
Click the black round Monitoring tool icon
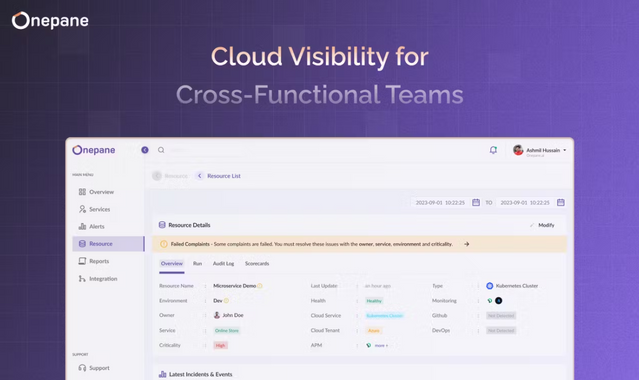click(x=498, y=300)
